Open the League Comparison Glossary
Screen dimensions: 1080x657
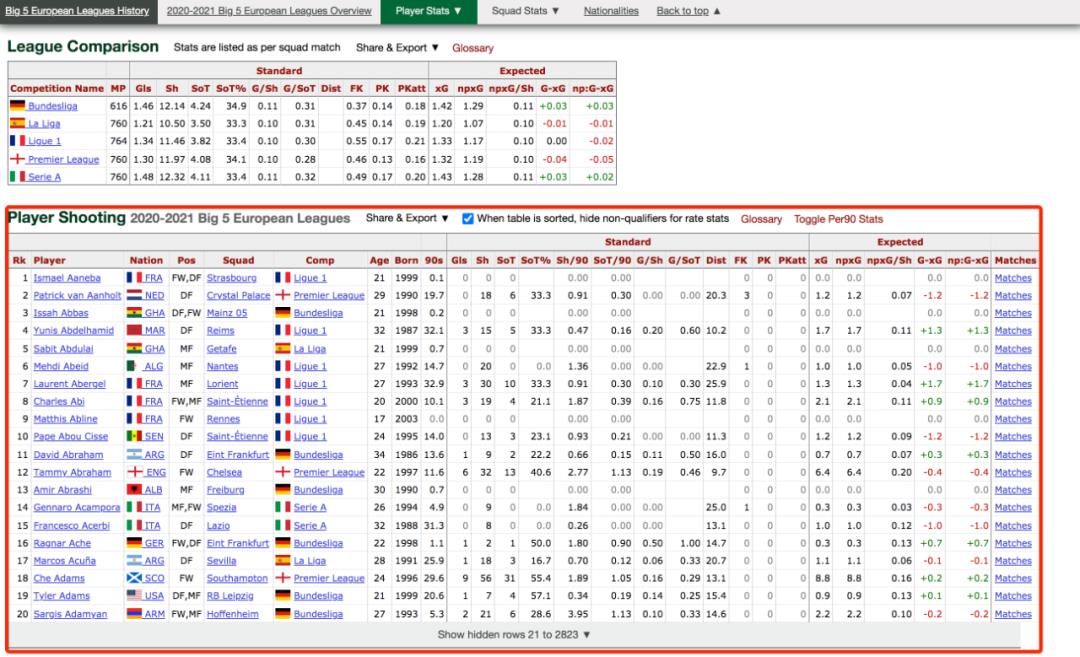point(472,48)
